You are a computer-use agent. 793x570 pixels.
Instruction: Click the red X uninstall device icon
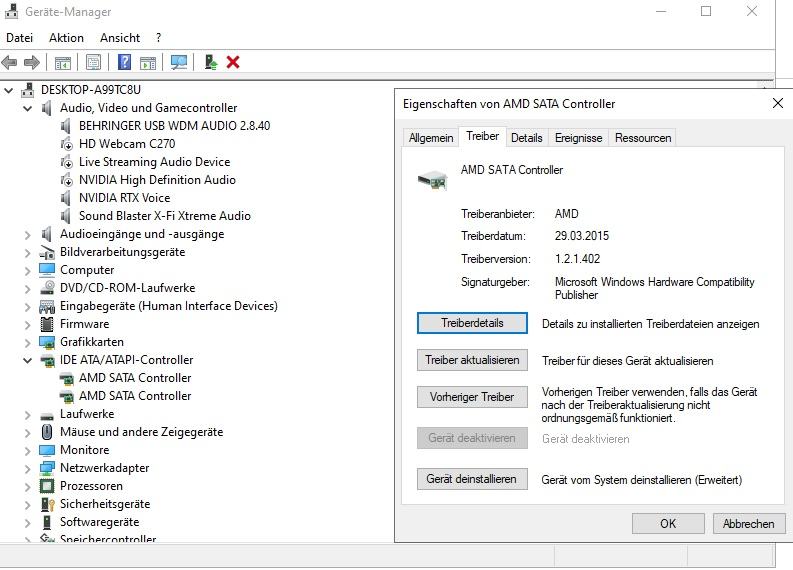233,62
